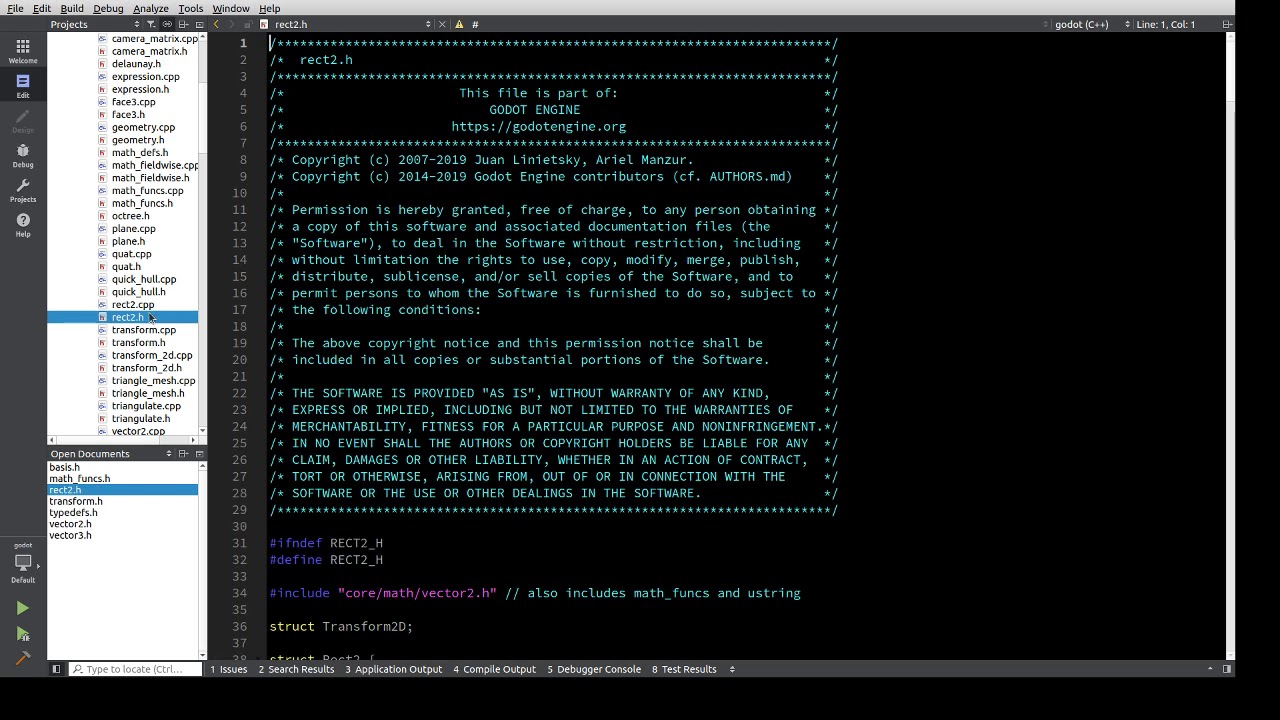The height and width of the screenshot is (720, 1280).
Task: Toggle the right sidebar button in status bar
Action: (x=1226, y=669)
